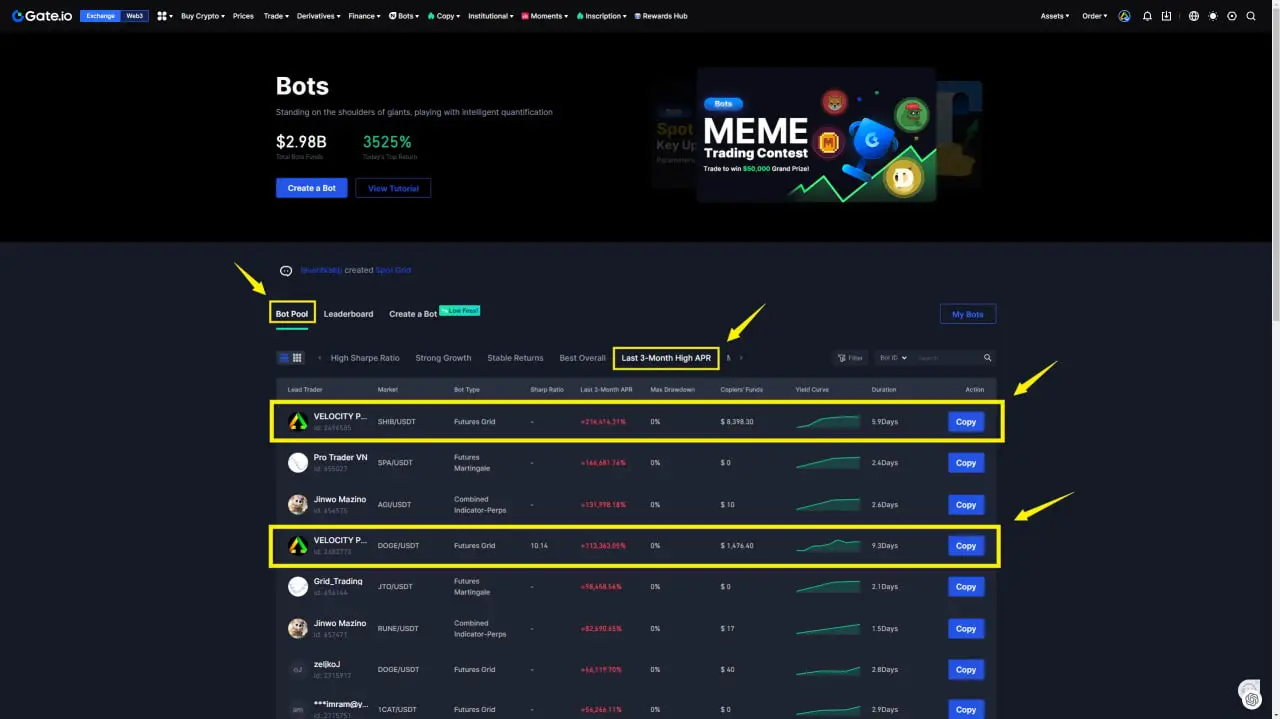
Task: Copy the AGI/USDT Jinwo Mazino bot
Action: (966, 505)
